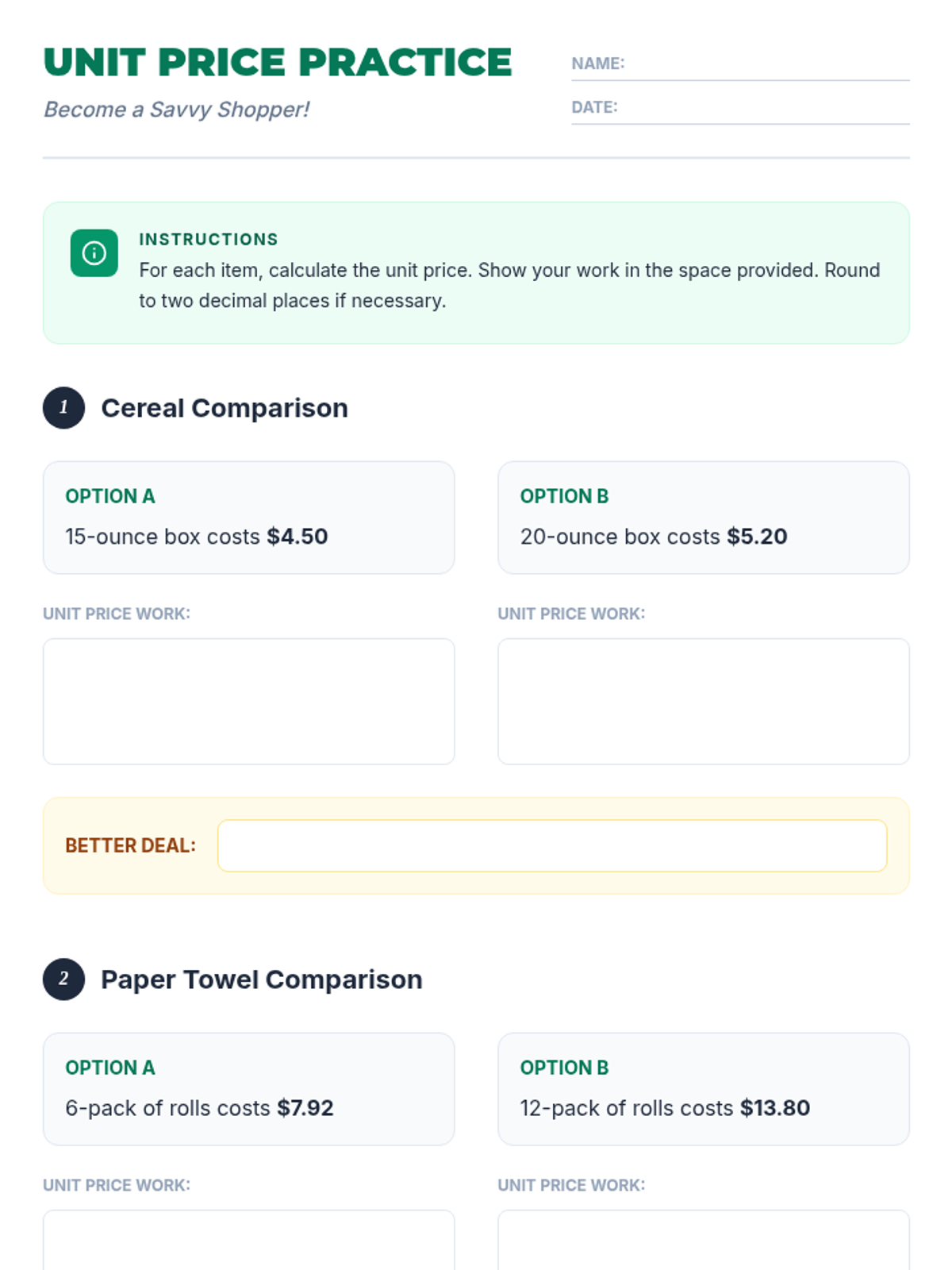Click the Cereal Option A unit price work box
952x1270 pixels.
[x=249, y=702]
